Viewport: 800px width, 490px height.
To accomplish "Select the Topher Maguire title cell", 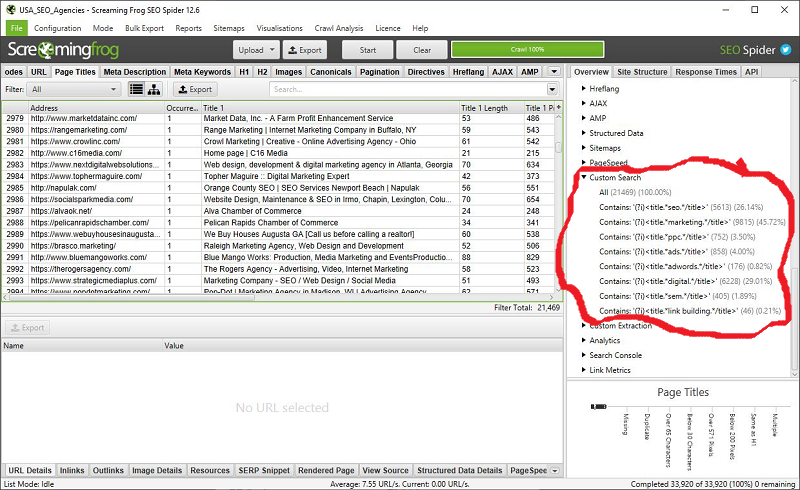I will pyautogui.click(x=331, y=176).
